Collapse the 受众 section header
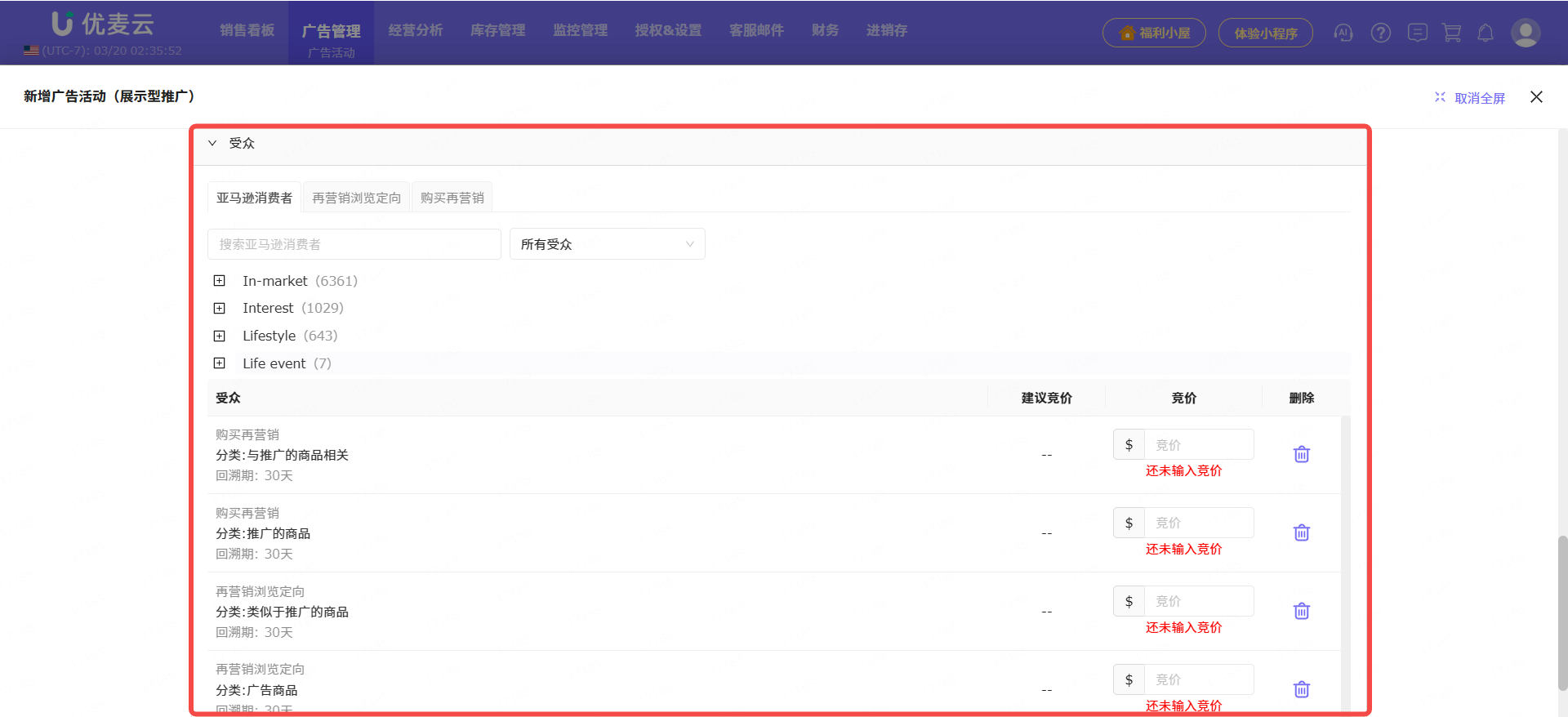Screen dimensions: 1568x717 click(213, 143)
